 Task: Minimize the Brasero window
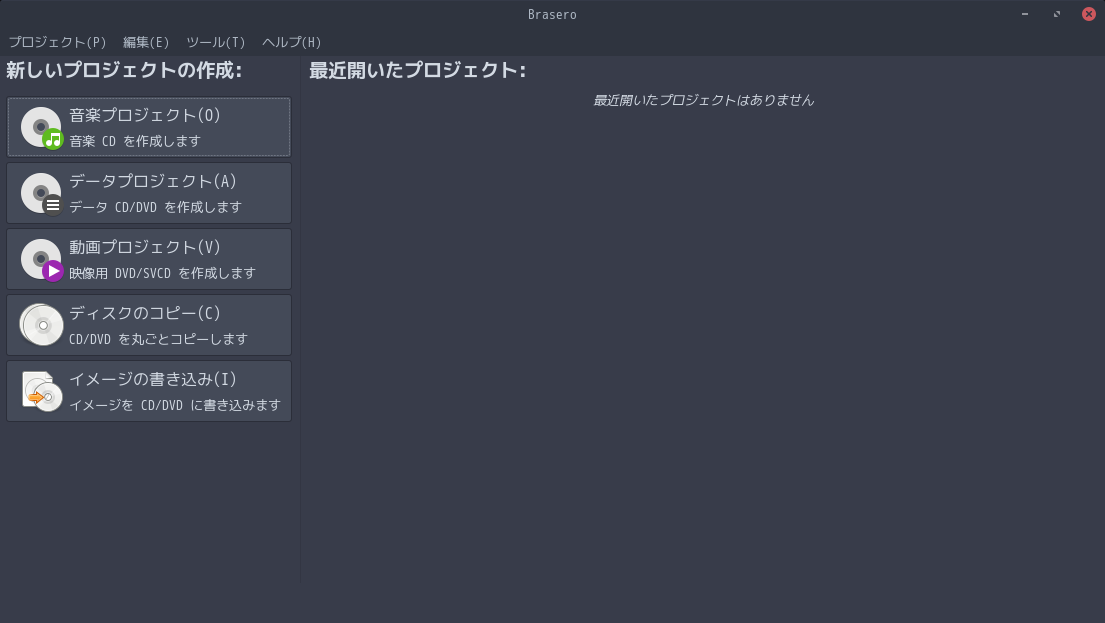click(x=1025, y=14)
